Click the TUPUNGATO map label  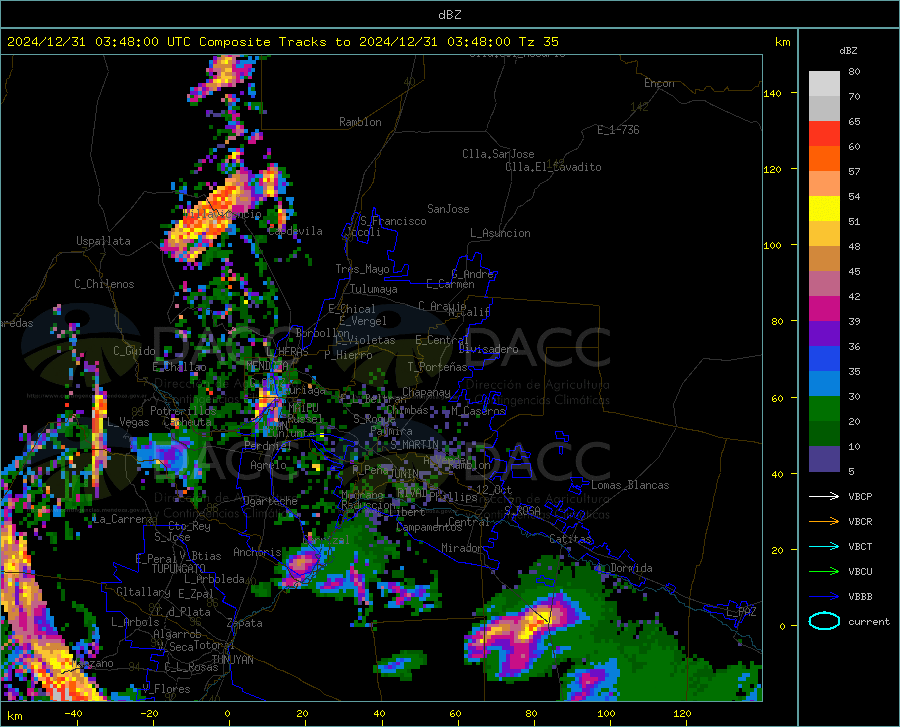click(179, 569)
